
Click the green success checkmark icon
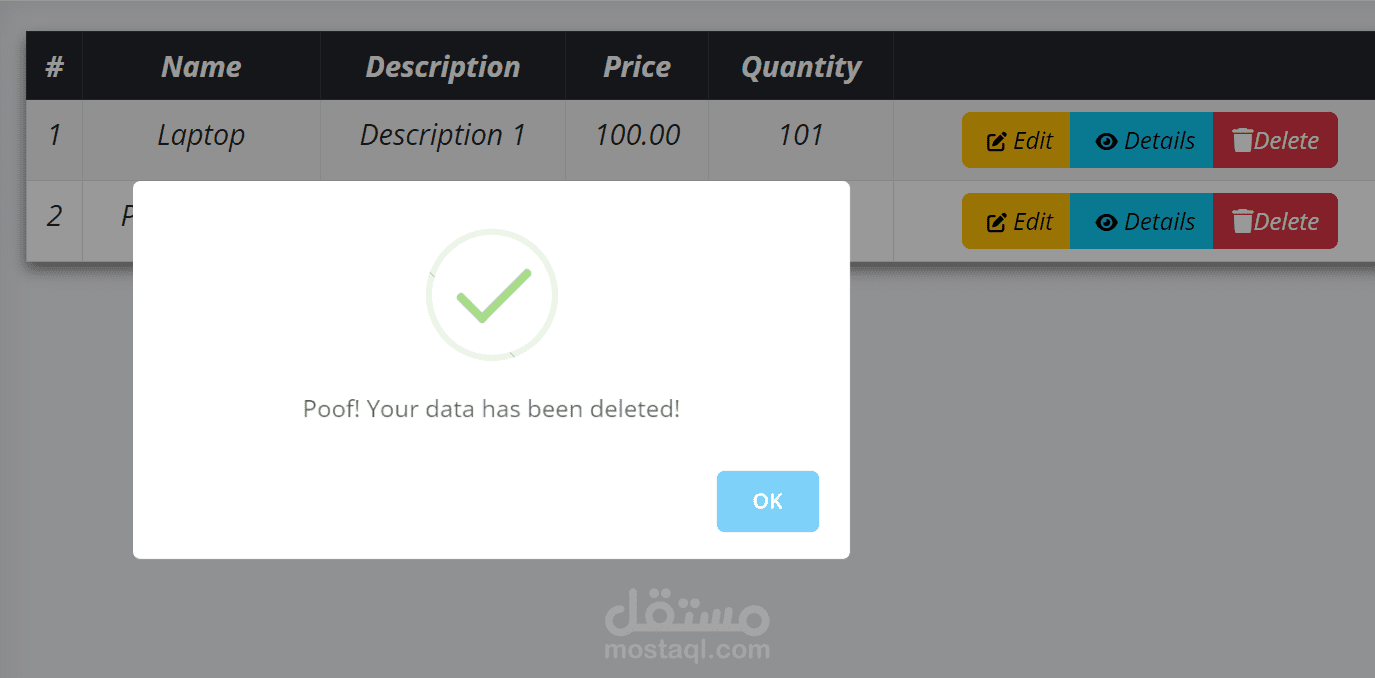tap(492, 296)
